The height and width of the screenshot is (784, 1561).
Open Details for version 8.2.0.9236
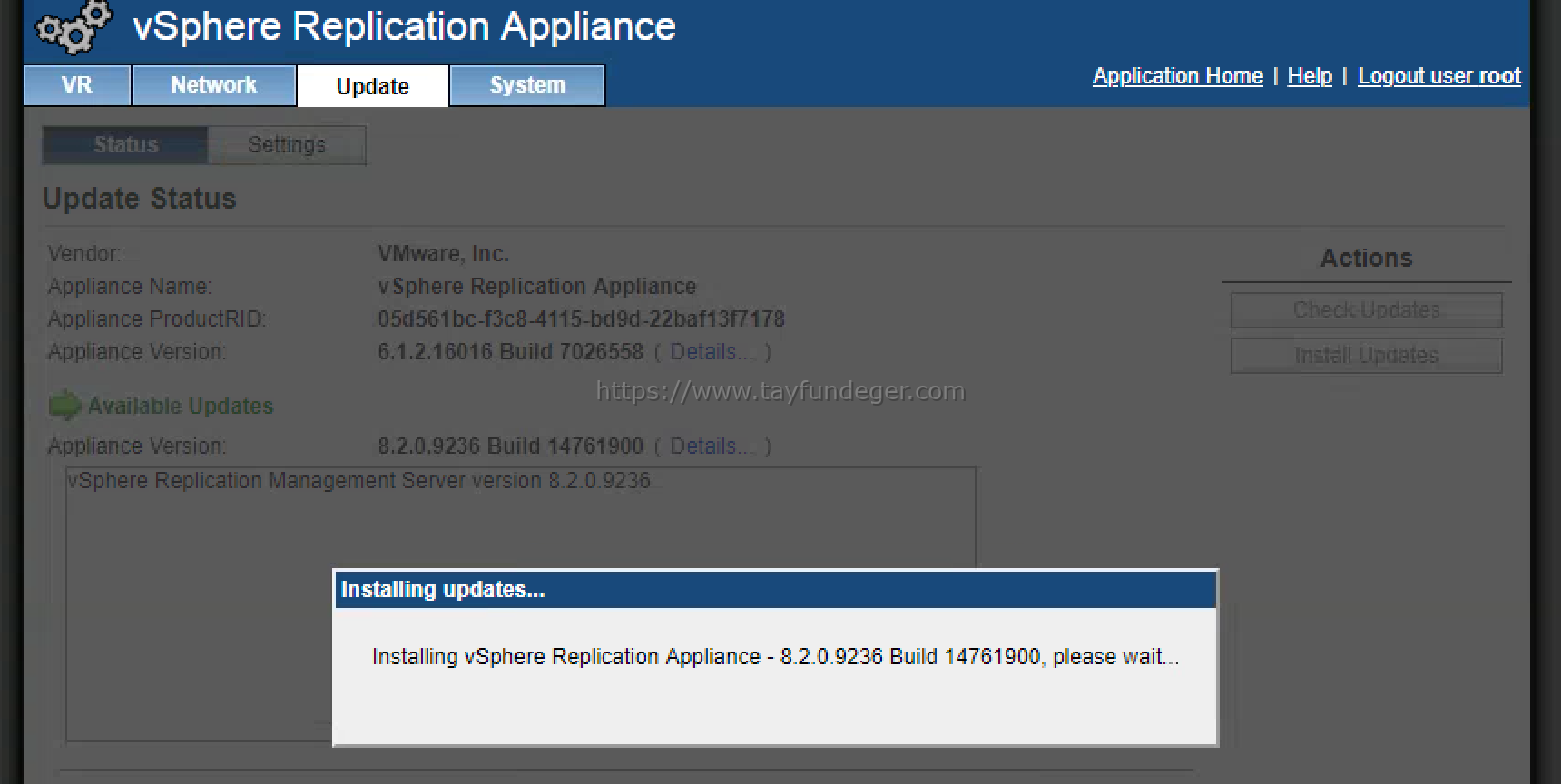712,446
